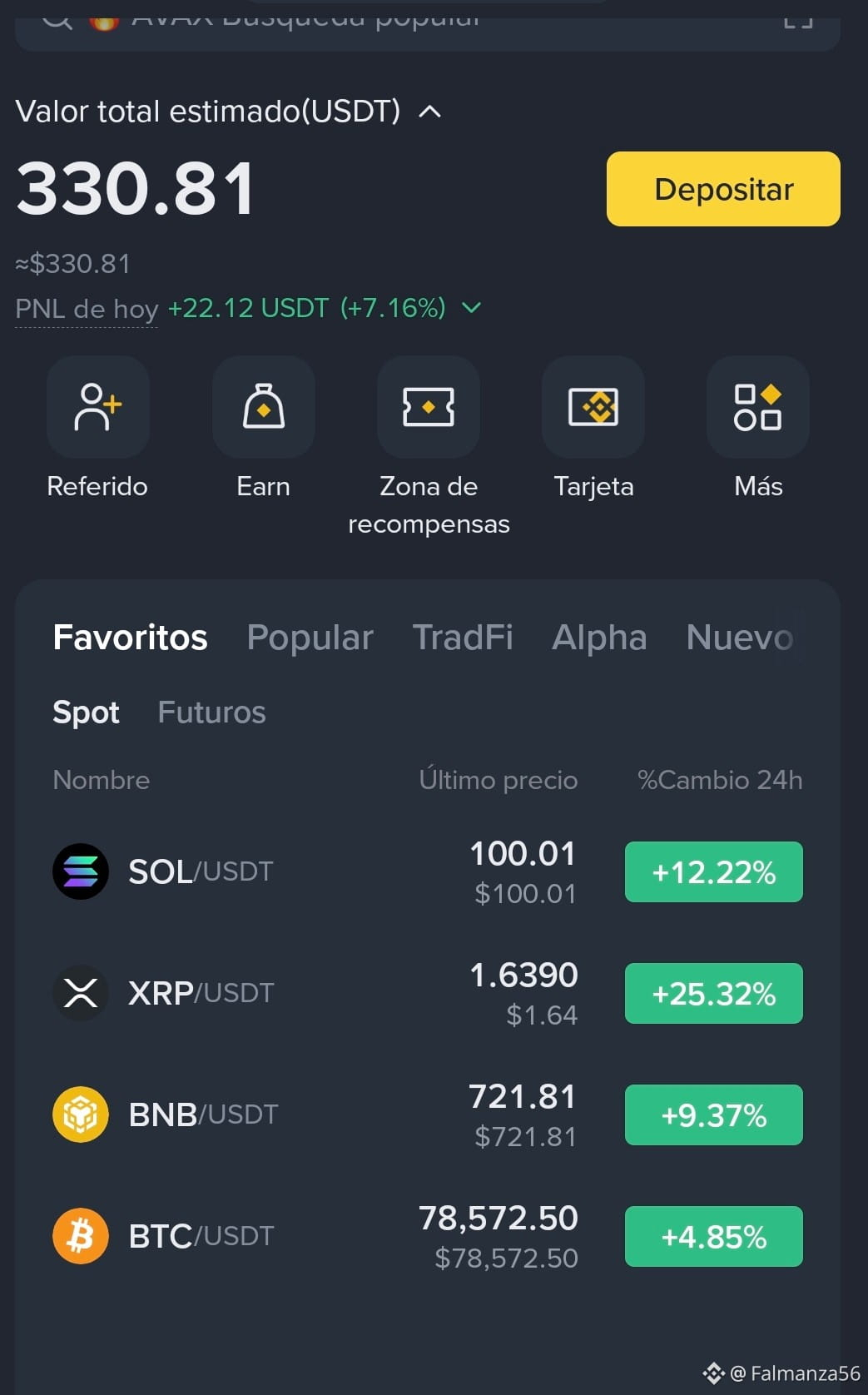
Task: Open the scan icon in search bar
Action: coord(797,20)
